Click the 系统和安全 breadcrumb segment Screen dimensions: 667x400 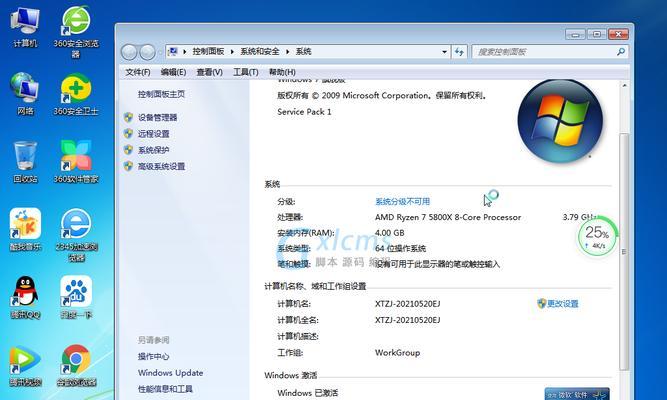[x=259, y=51]
